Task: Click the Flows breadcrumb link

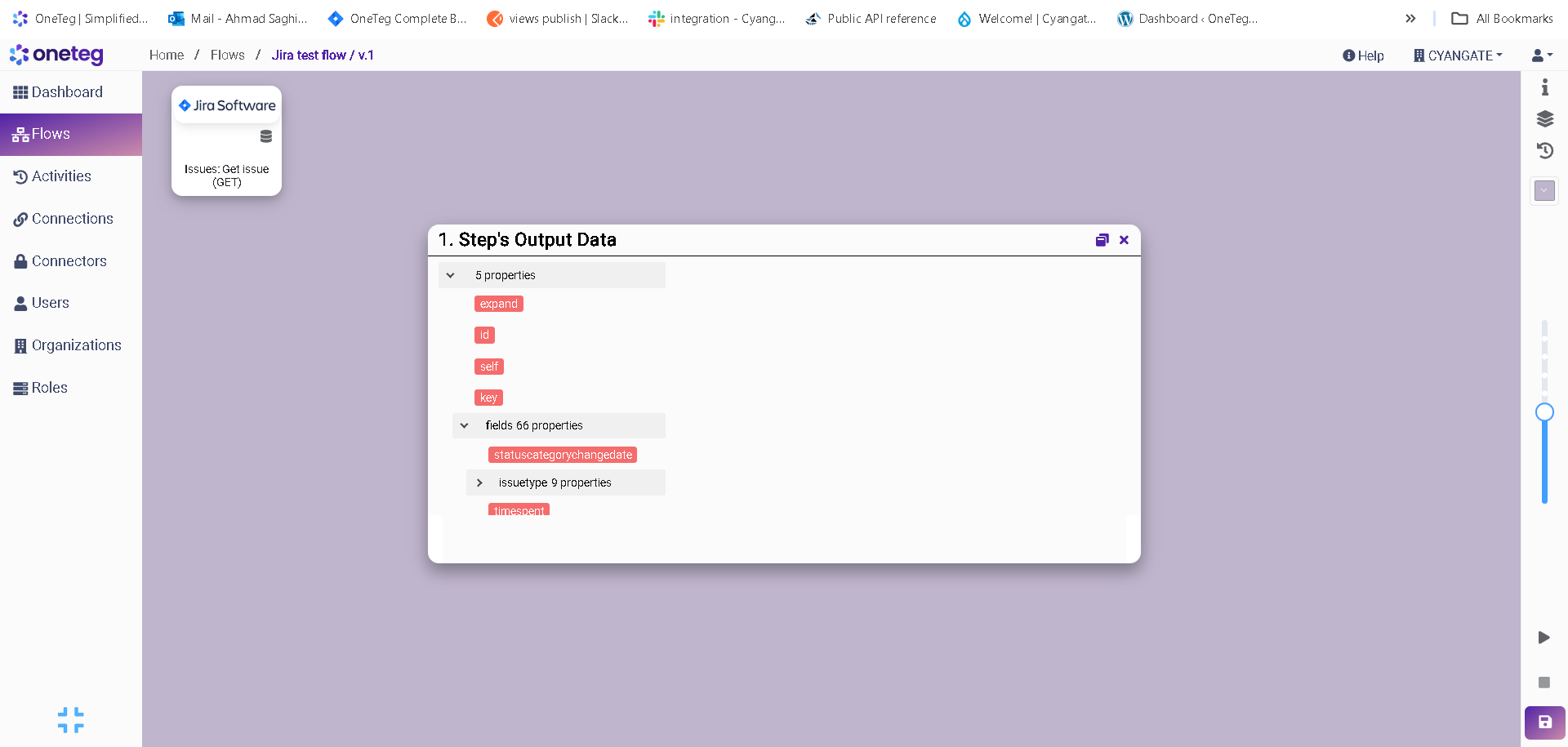Action: pyautogui.click(x=227, y=56)
